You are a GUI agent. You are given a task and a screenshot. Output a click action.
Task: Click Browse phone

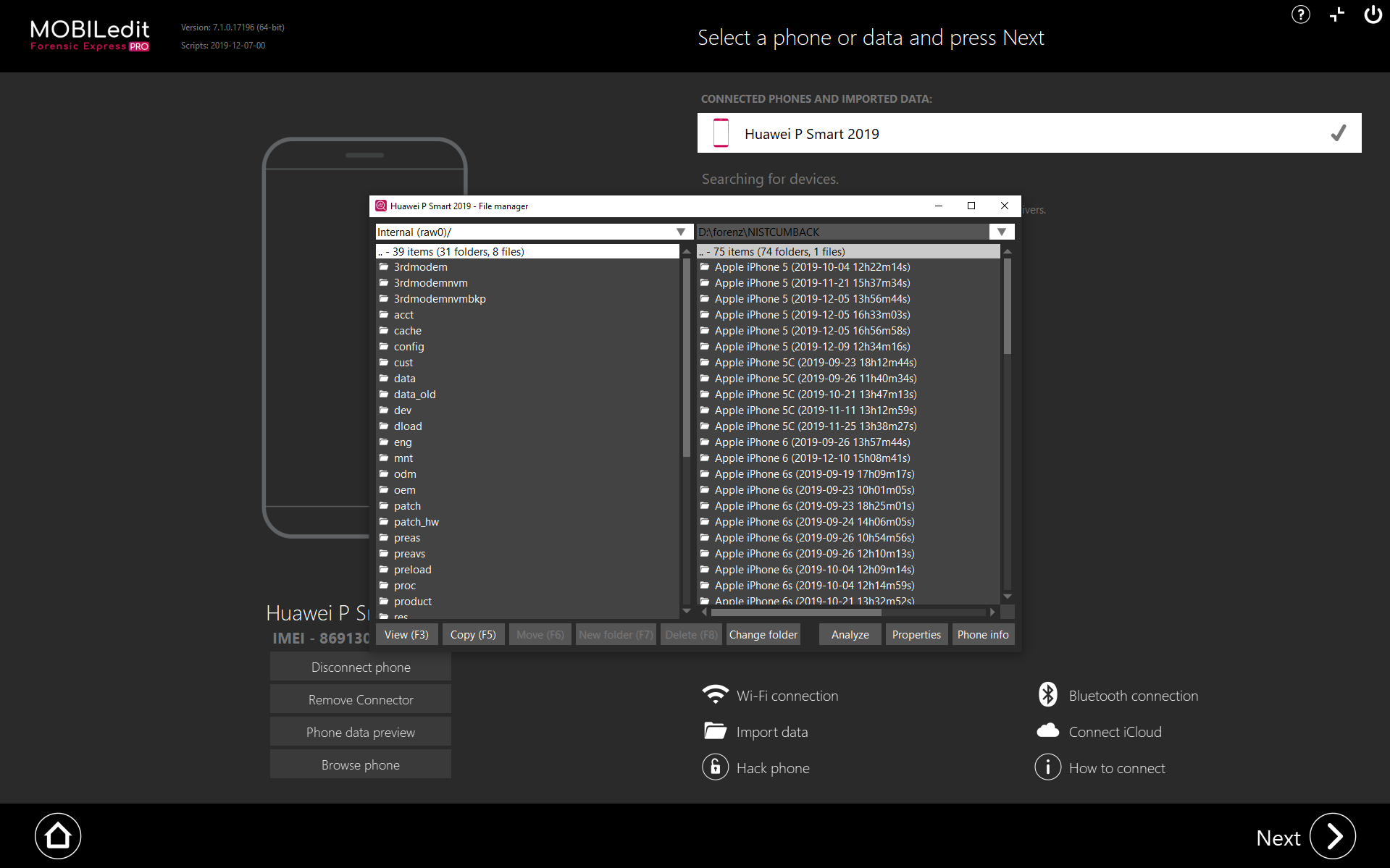tap(361, 764)
